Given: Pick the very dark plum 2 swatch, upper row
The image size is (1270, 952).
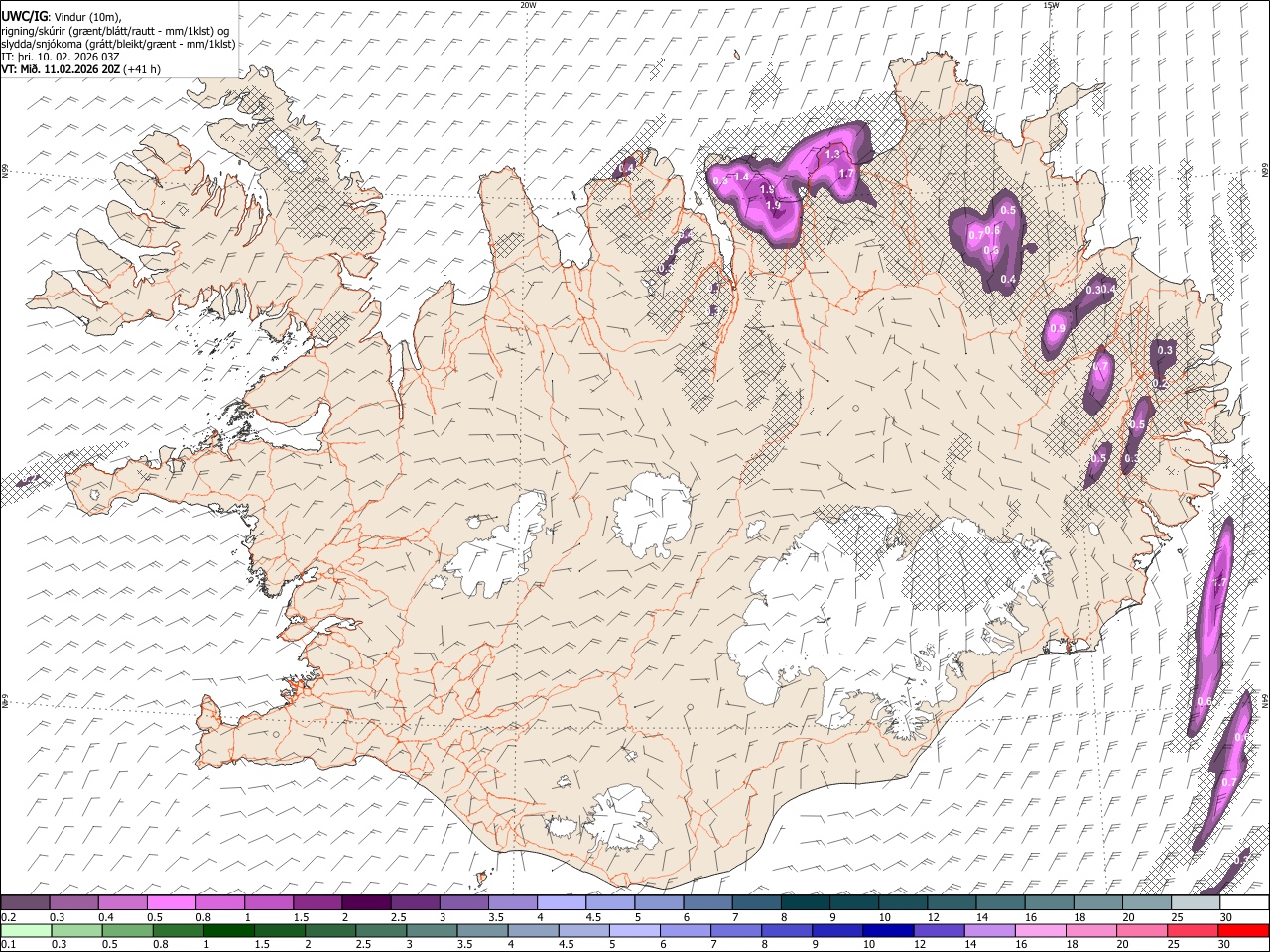Looking at the screenshot, I should point(366,902).
